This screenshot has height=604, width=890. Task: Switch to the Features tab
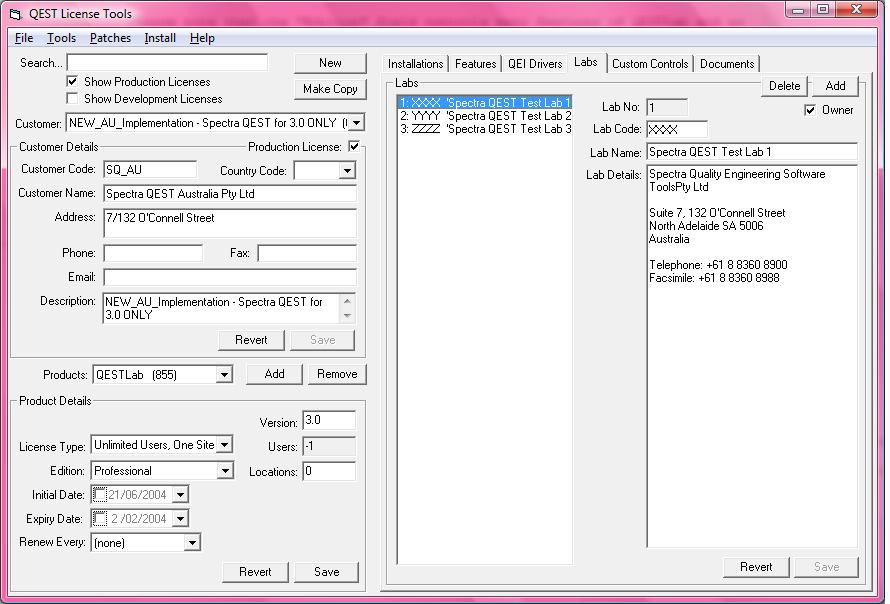[475, 64]
